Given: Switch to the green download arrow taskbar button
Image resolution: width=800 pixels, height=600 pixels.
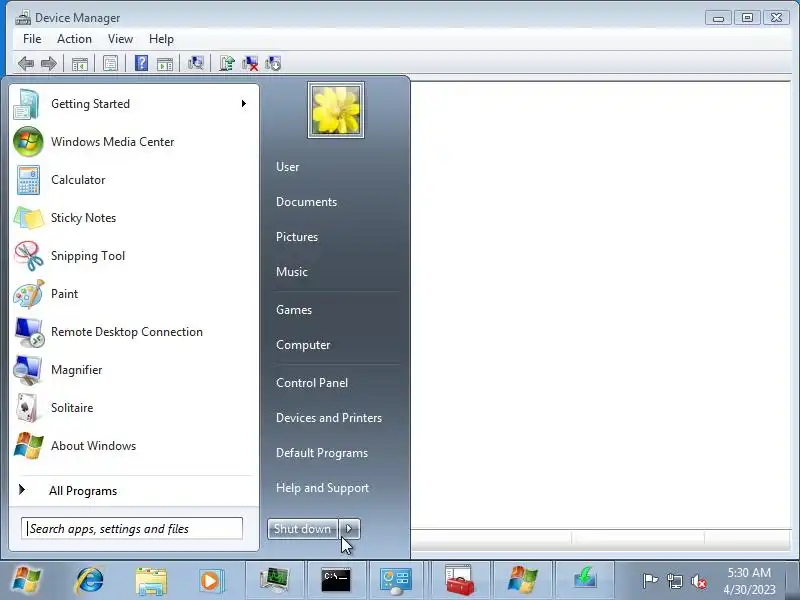Looking at the screenshot, I should pyautogui.click(x=585, y=580).
